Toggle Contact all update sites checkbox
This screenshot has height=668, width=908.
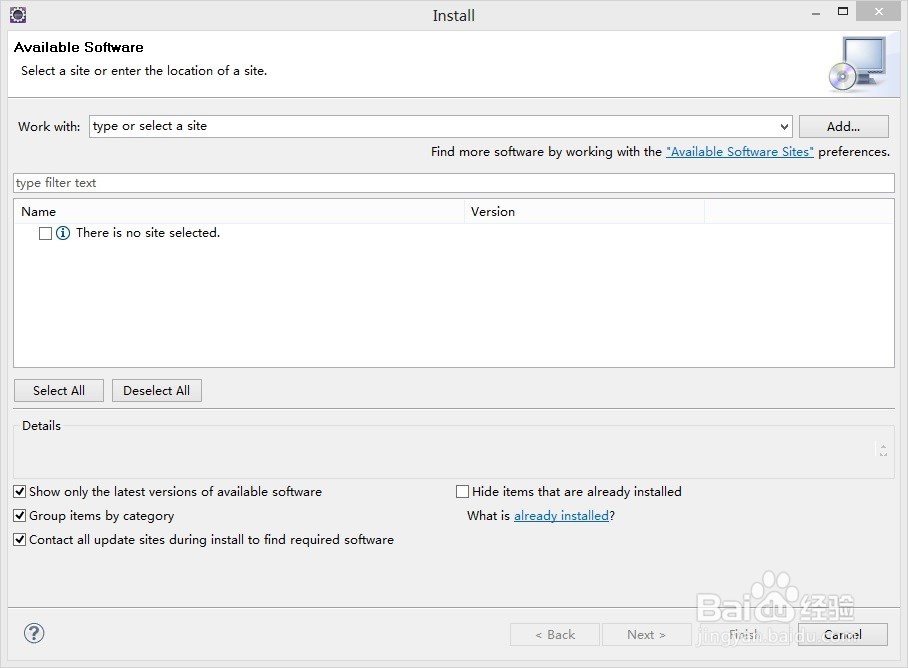coord(20,540)
